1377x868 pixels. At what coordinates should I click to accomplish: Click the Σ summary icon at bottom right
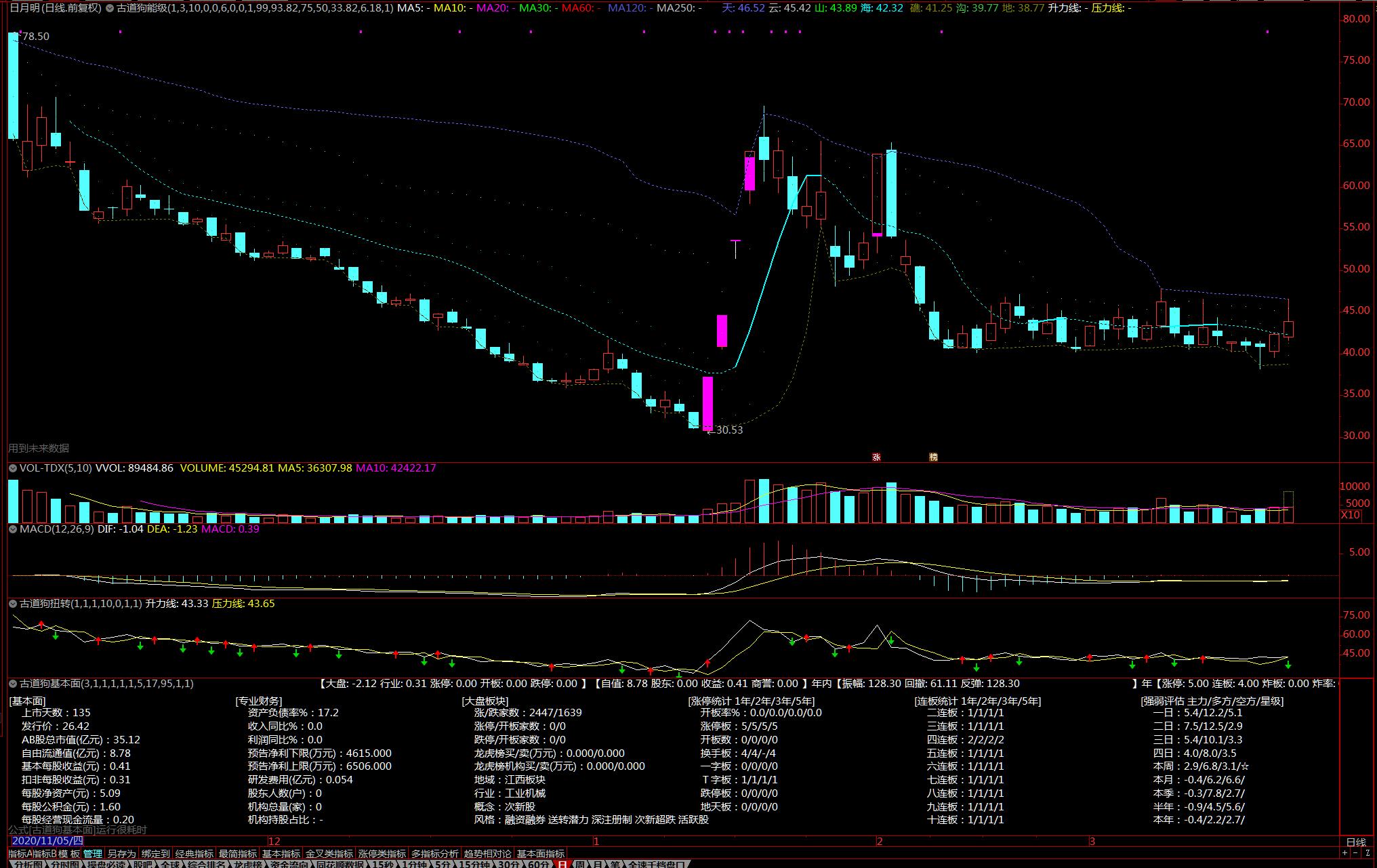coord(1368,853)
